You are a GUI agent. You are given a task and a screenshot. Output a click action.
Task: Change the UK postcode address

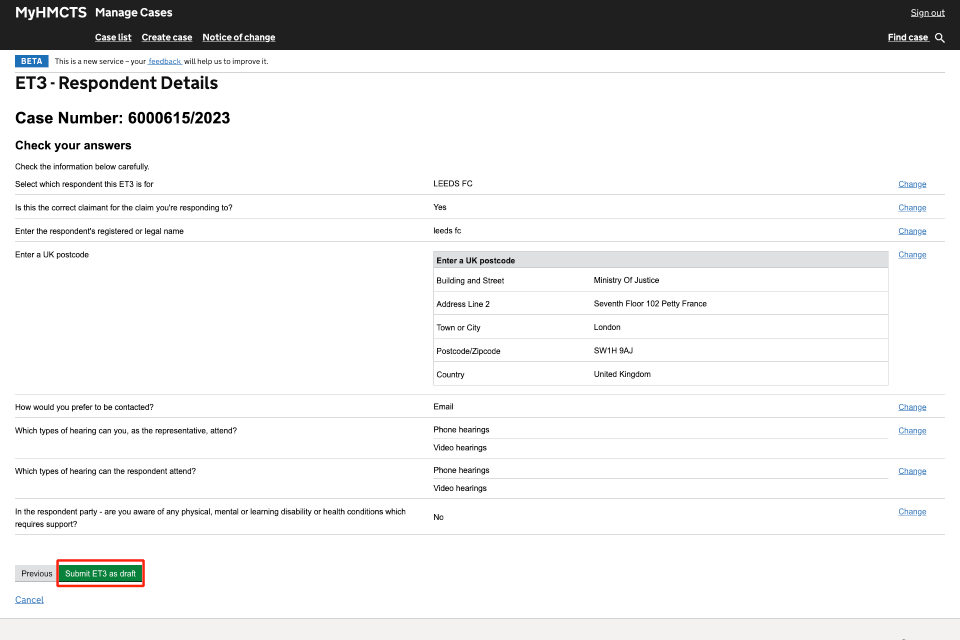912,255
